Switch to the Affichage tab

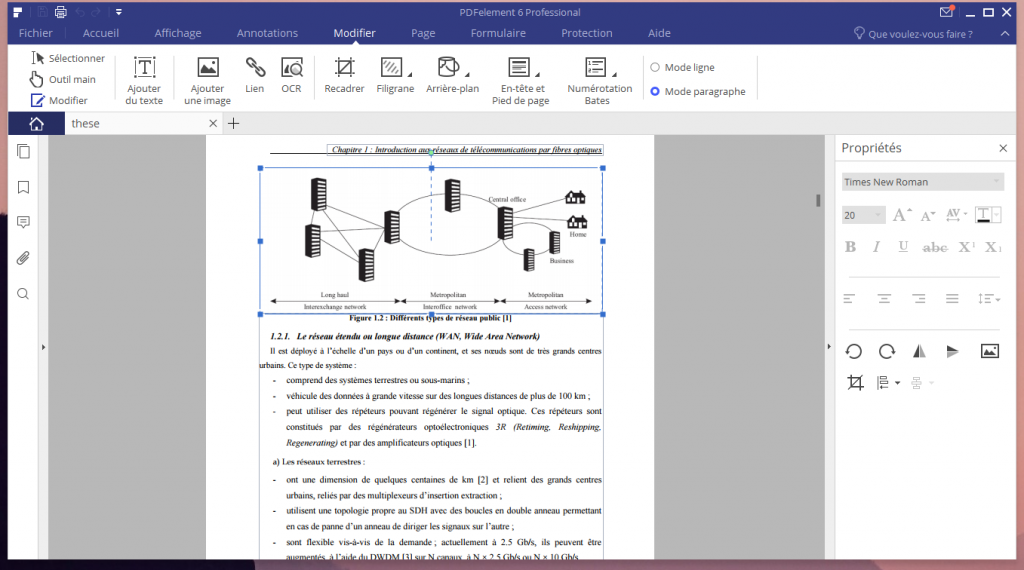[x=178, y=33]
